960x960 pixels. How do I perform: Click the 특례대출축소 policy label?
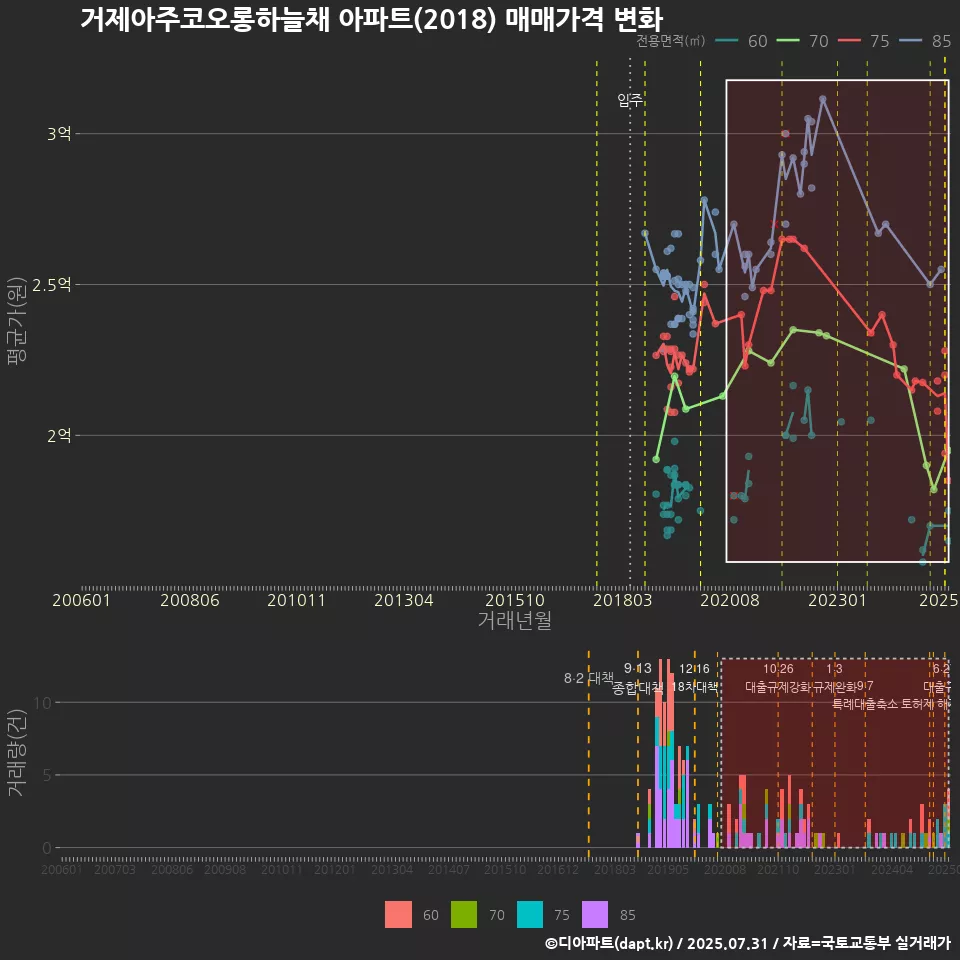pos(865,704)
